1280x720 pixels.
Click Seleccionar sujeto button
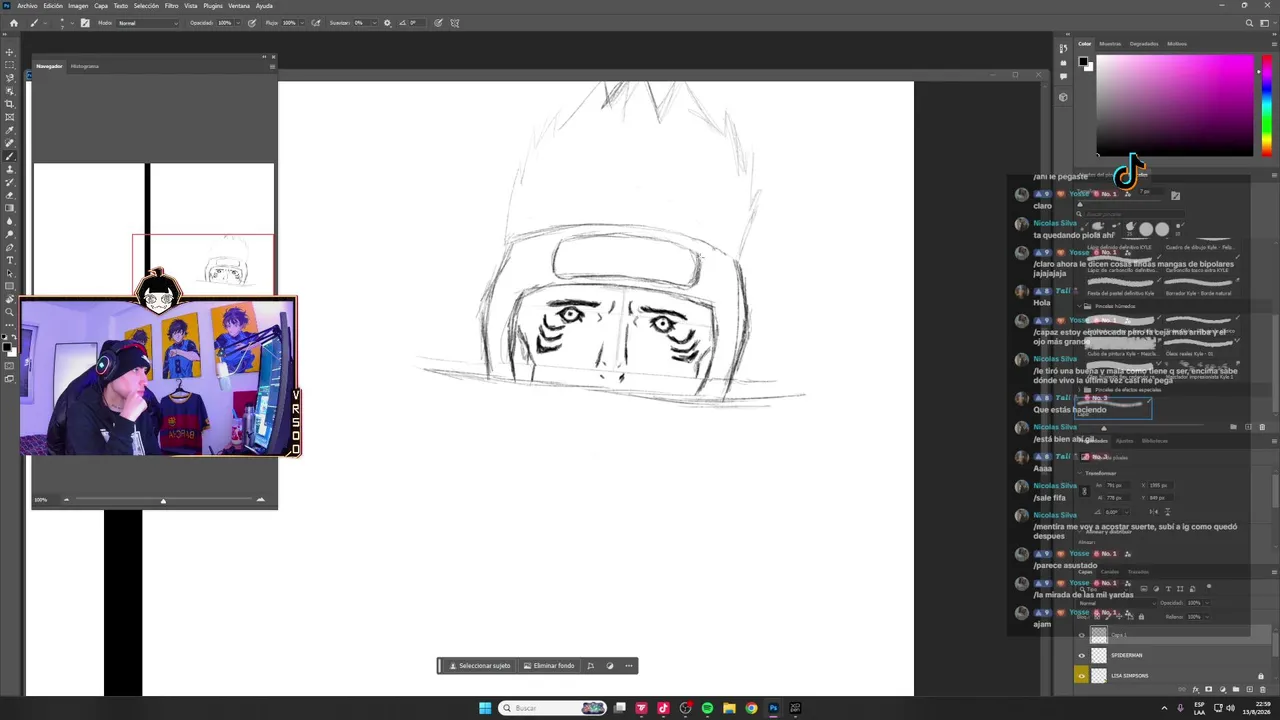[x=480, y=666]
